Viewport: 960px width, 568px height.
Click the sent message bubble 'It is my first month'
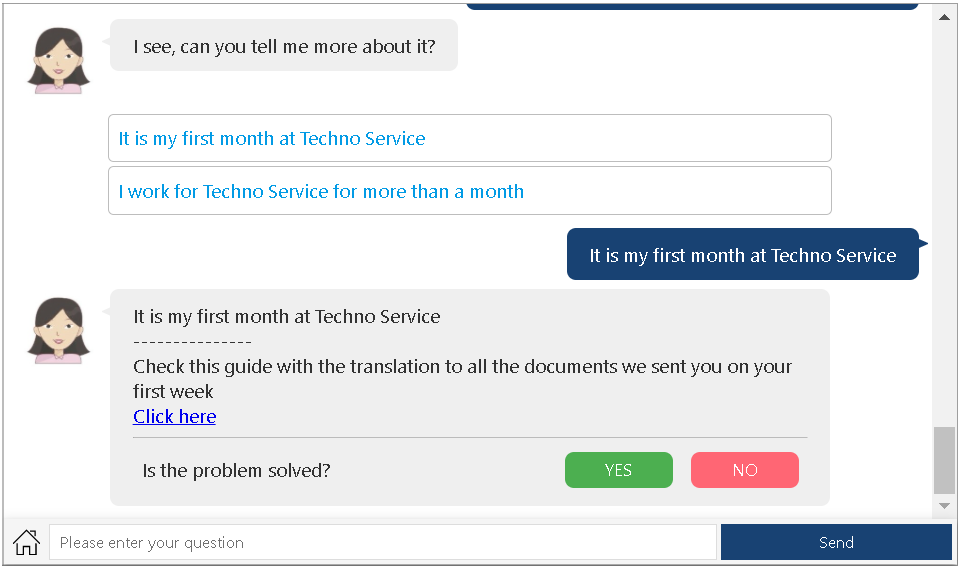click(x=743, y=255)
